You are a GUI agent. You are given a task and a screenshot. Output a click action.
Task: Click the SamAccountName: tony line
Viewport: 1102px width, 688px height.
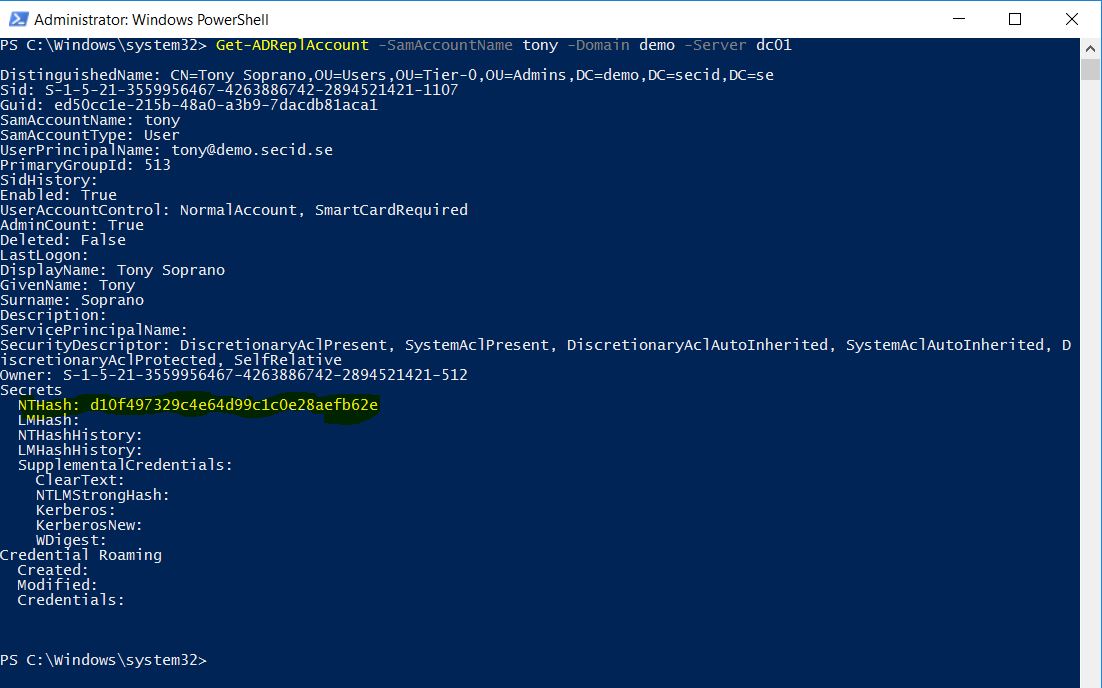coord(90,120)
